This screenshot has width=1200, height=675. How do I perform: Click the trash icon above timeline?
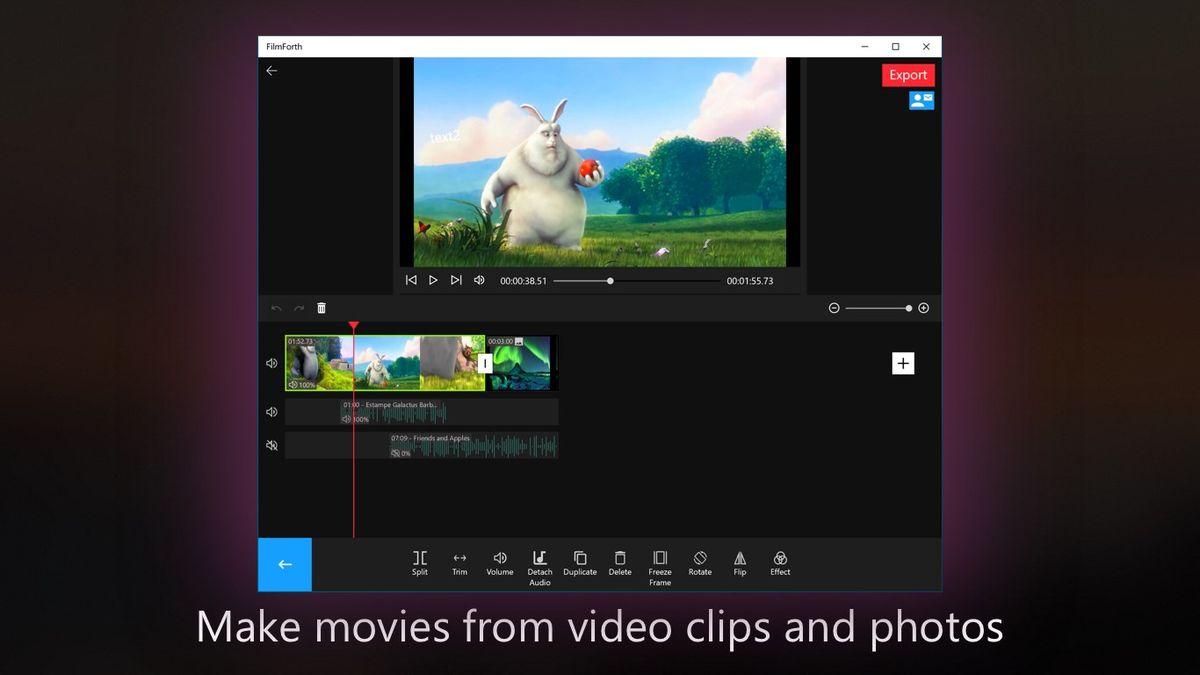tap(321, 308)
